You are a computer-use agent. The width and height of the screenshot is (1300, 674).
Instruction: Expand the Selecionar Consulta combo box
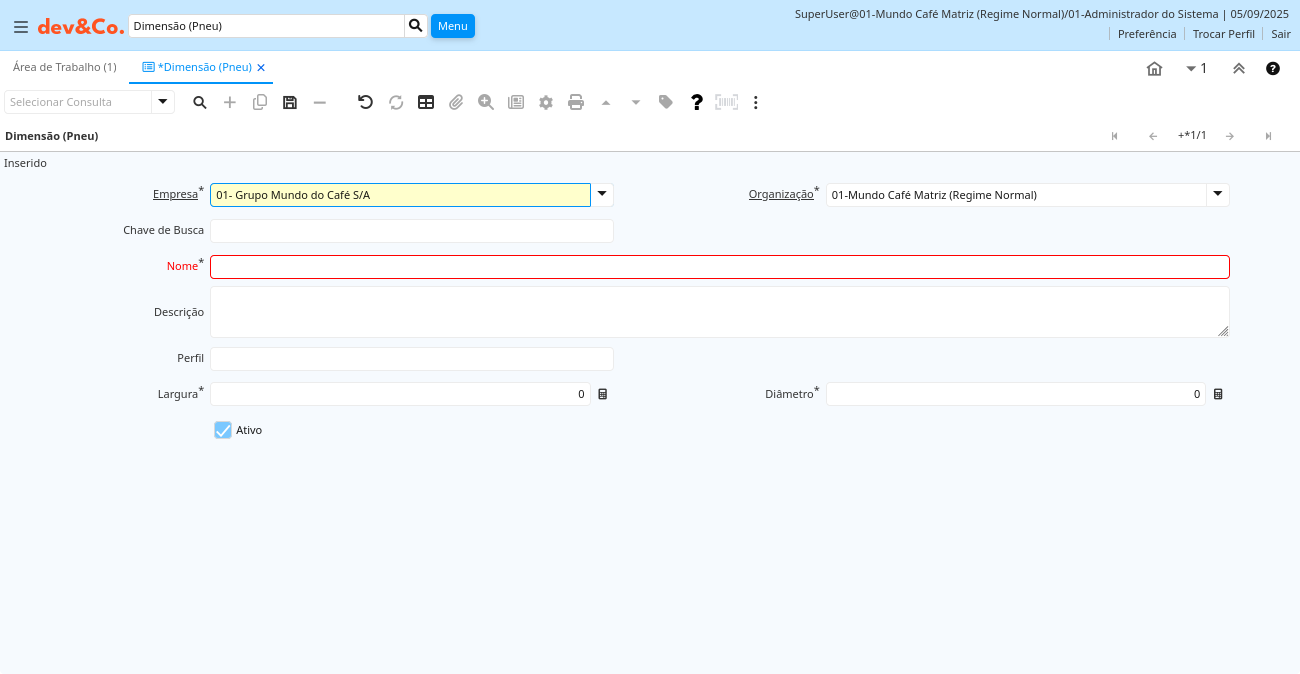[163, 102]
